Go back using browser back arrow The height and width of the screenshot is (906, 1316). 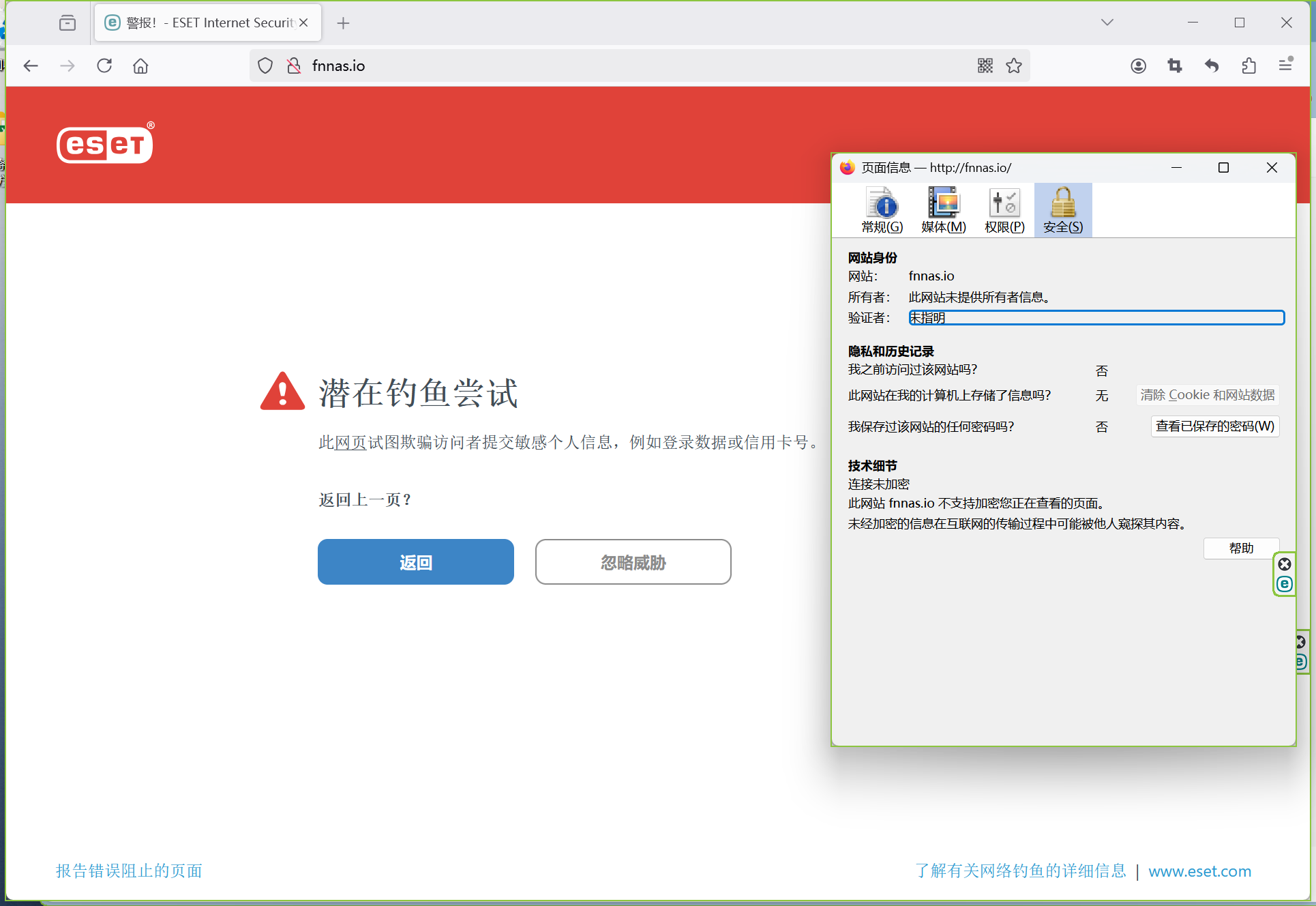pos(31,65)
